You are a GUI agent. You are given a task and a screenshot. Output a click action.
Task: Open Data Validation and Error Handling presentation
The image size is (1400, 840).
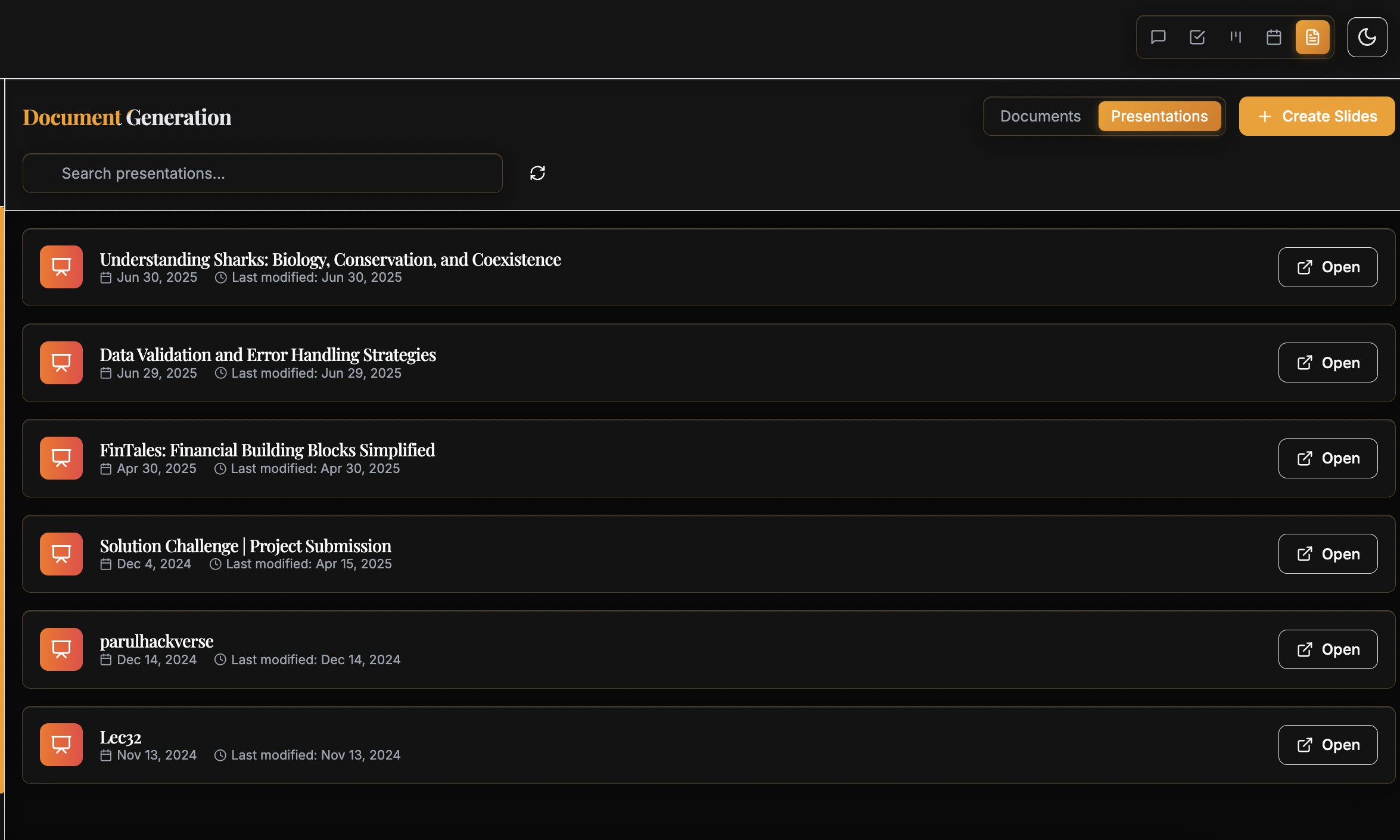point(1327,363)
